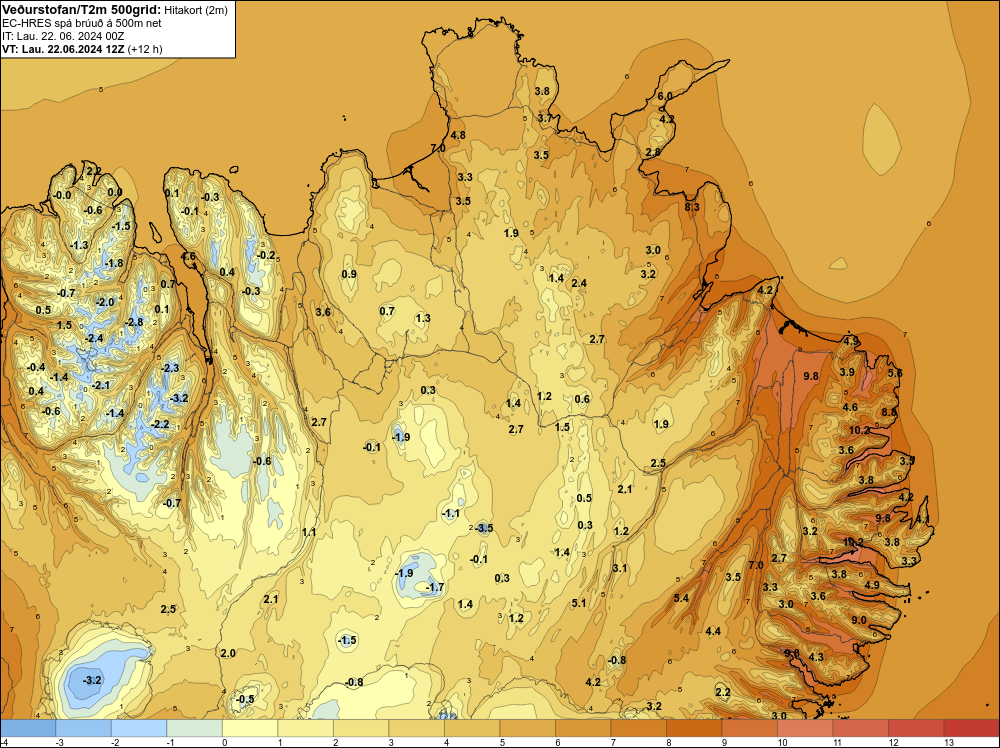The image size is (1000, 748).
Task: Click the -0.5 temperature value
Action: 245,699
